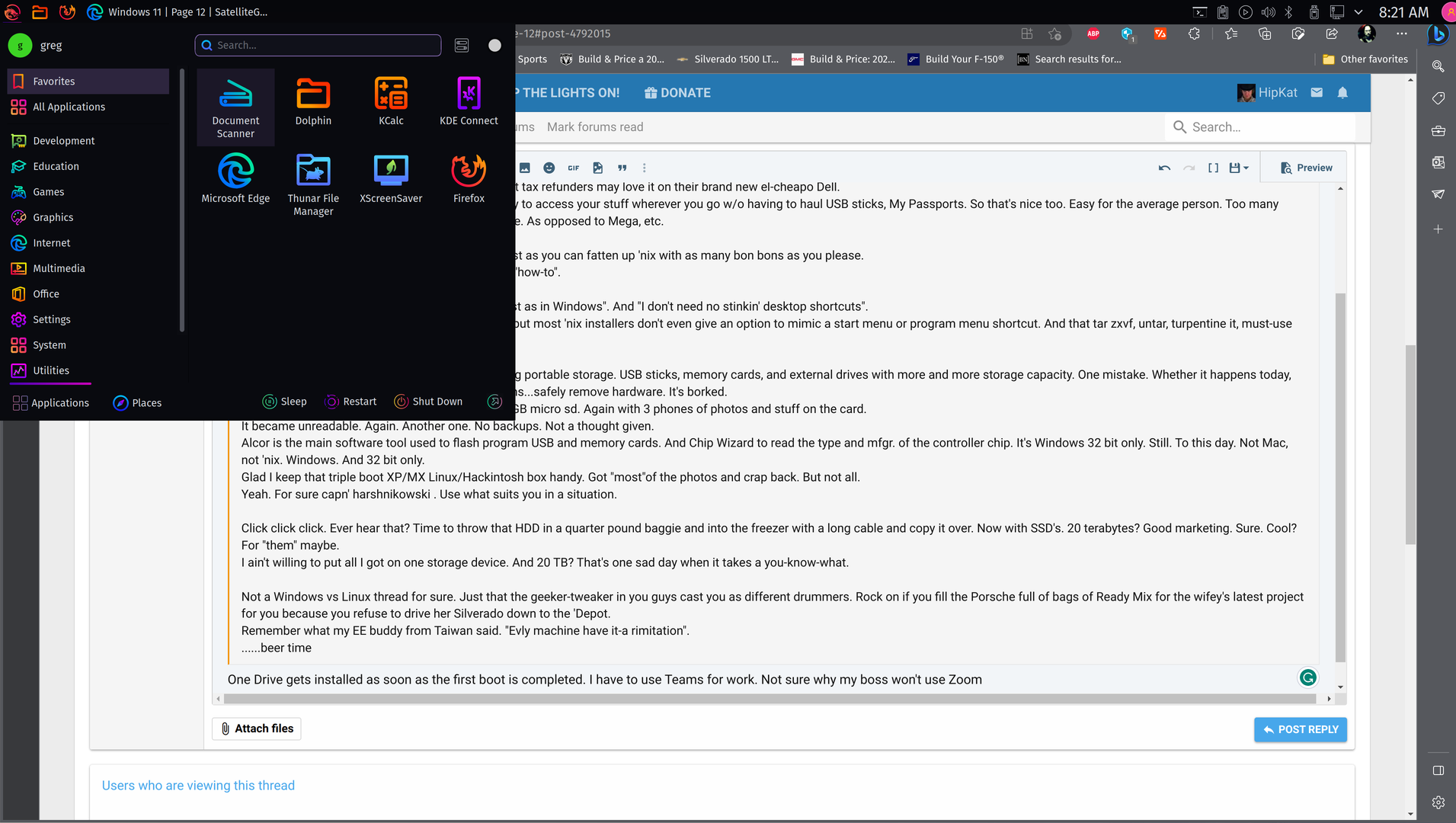Focus forum search field

pyautogui.click(x=1259, y=127)
